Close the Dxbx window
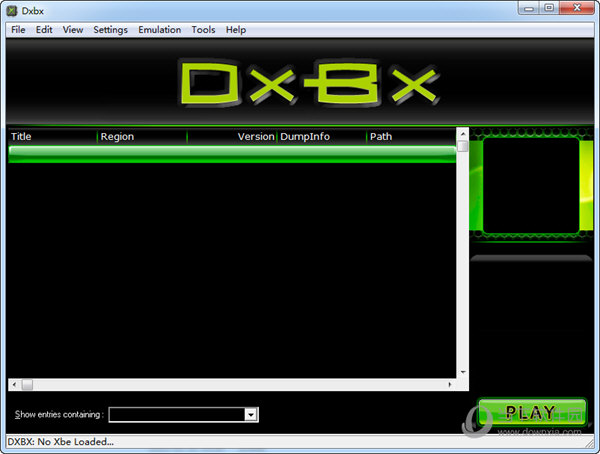The image size is (600, 454). 577,8
